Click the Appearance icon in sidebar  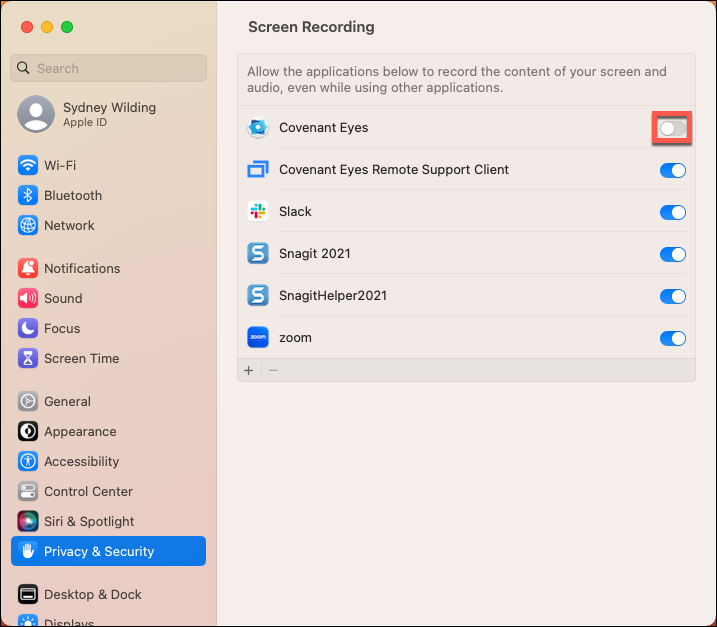(x=28, y=431)
